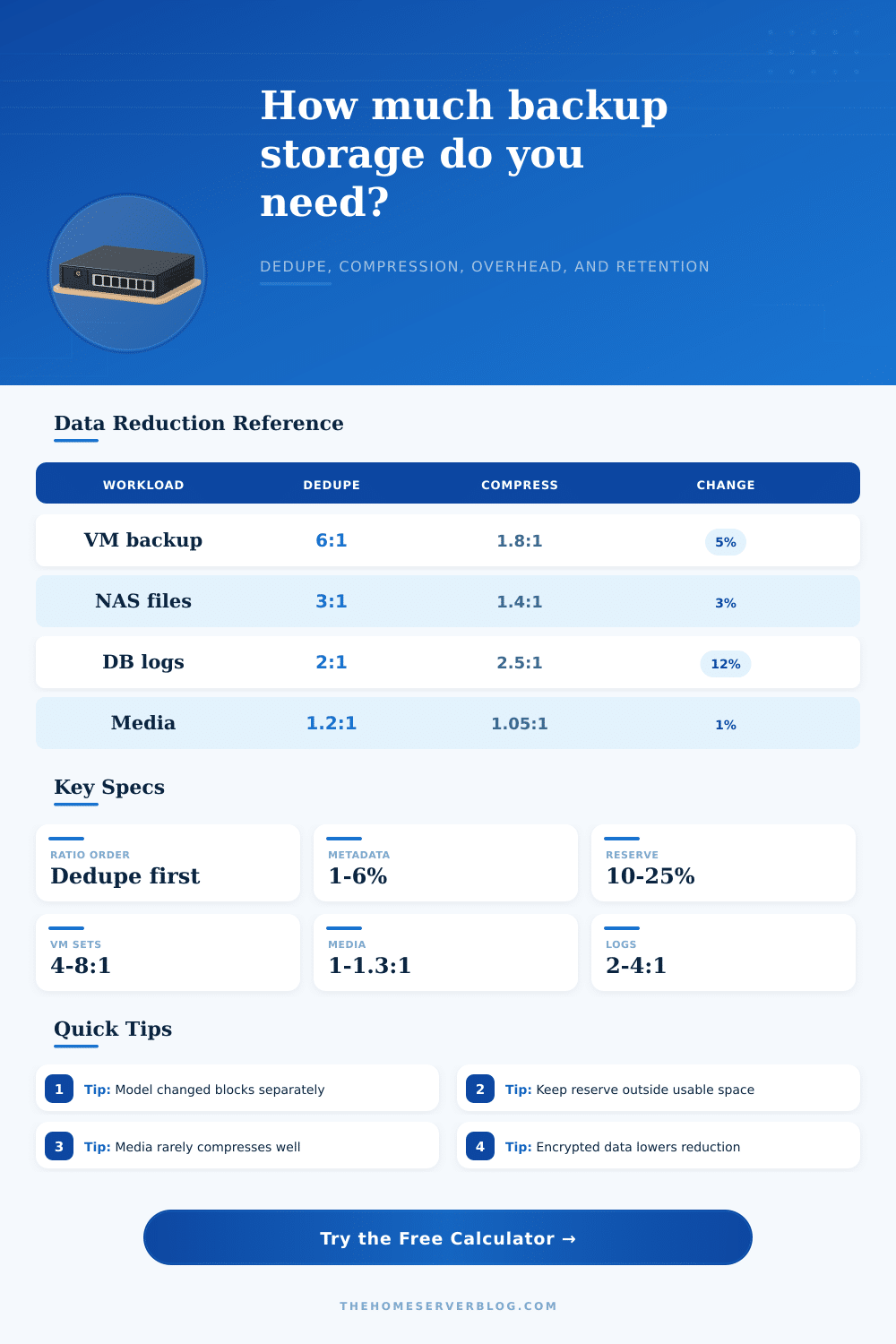Select the NAS files row label
This screenshot has height=1344, width=896.
click(x=143, y=601)
